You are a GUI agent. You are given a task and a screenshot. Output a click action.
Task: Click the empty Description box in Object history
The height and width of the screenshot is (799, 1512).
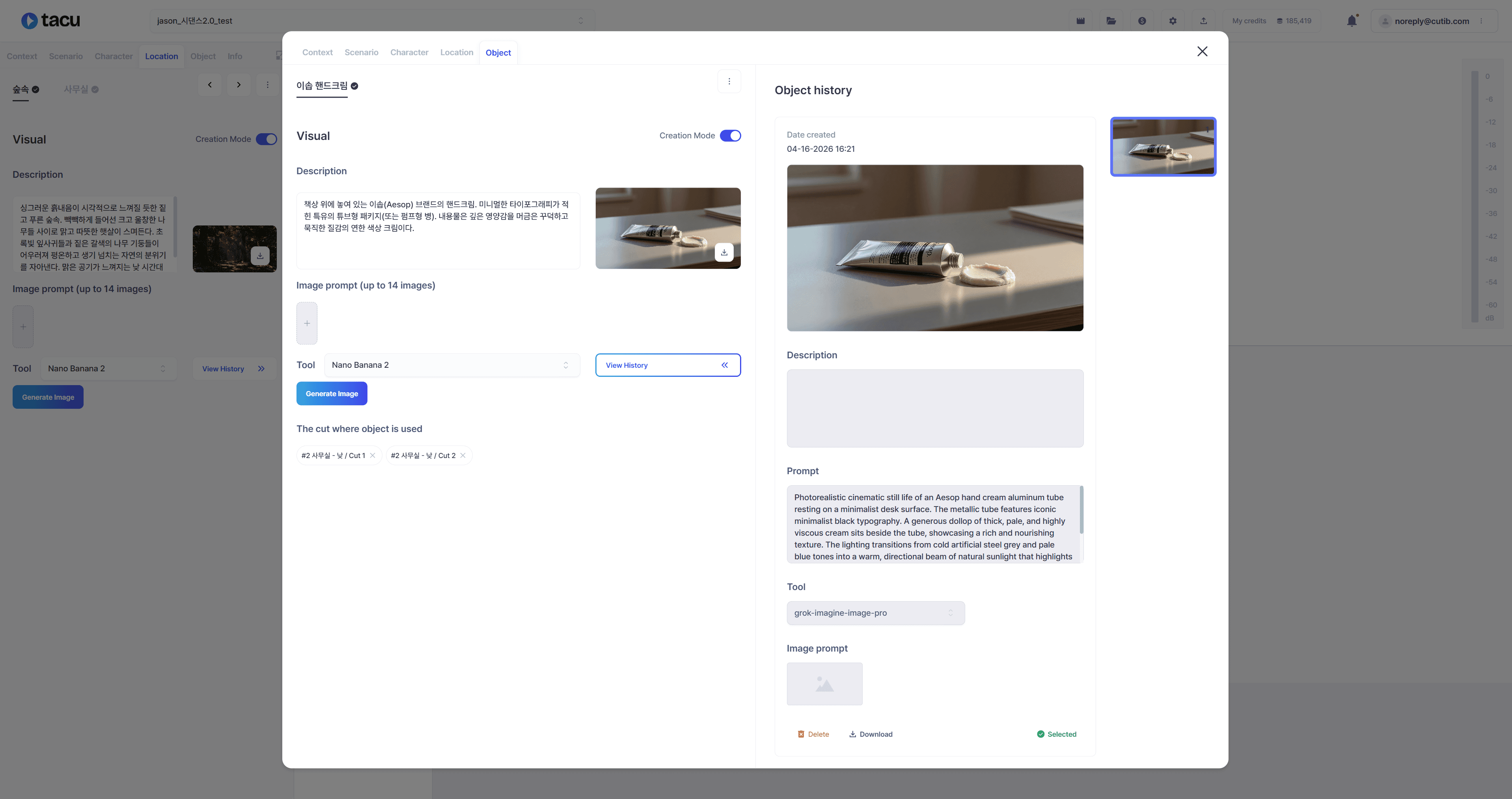pos(935,408)
